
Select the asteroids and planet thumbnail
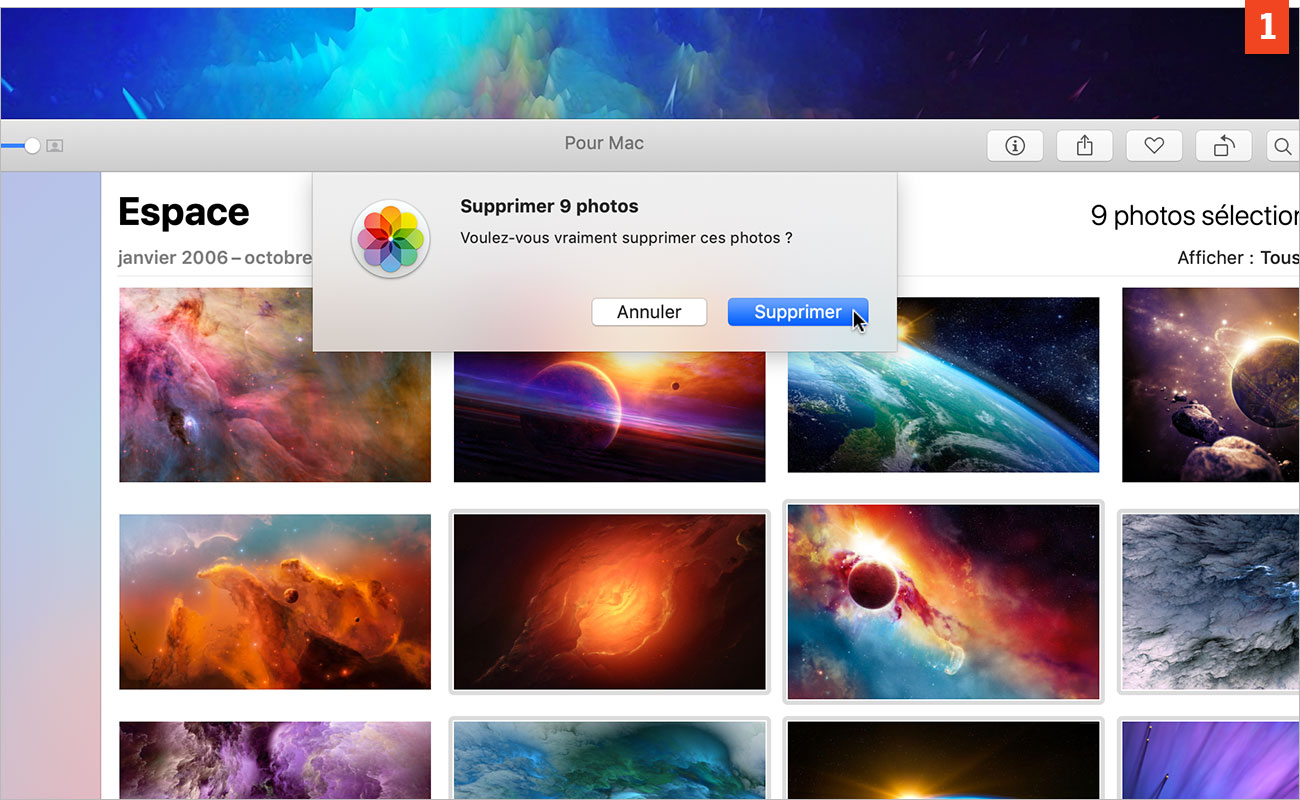[1211, 385]
